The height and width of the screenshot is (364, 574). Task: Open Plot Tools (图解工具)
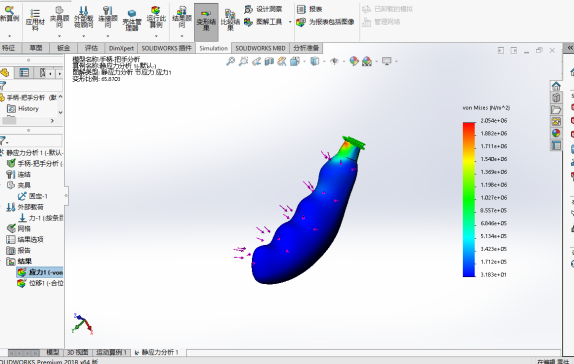coord(264,22)
